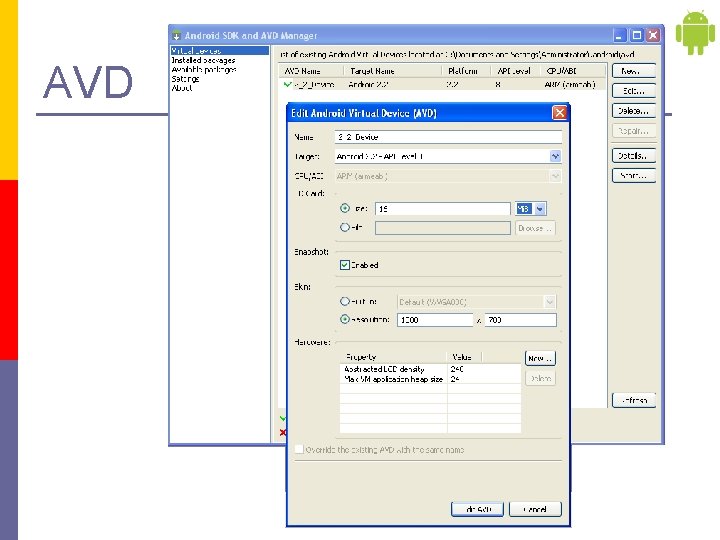This screenshot has height=540, width=720.
Task: Click the API Level column header
Action: tap(515, 71)
